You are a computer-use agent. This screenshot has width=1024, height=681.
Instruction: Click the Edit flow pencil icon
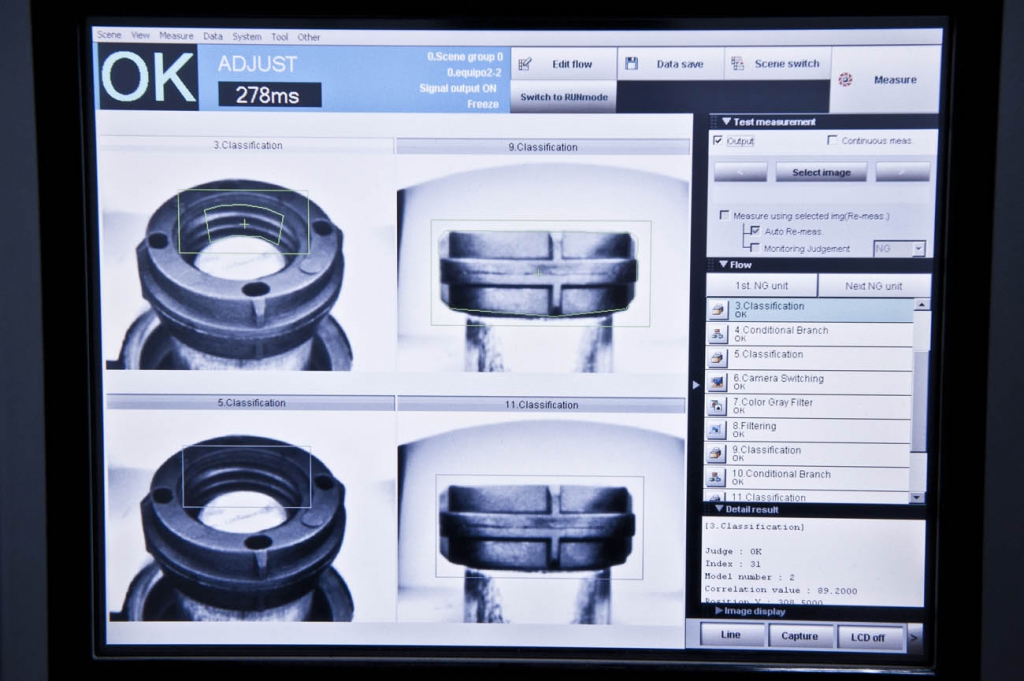[x=524, y=64]
